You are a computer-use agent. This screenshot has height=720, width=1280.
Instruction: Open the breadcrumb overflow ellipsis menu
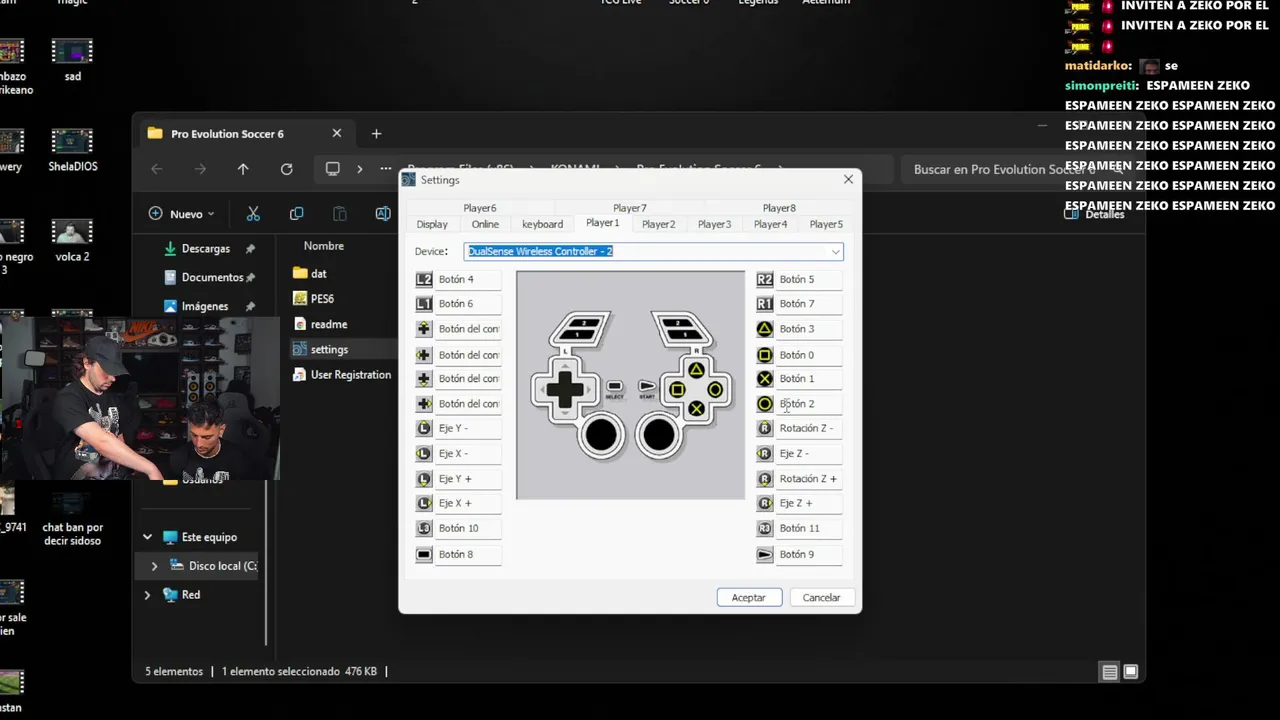click(386, 169)
